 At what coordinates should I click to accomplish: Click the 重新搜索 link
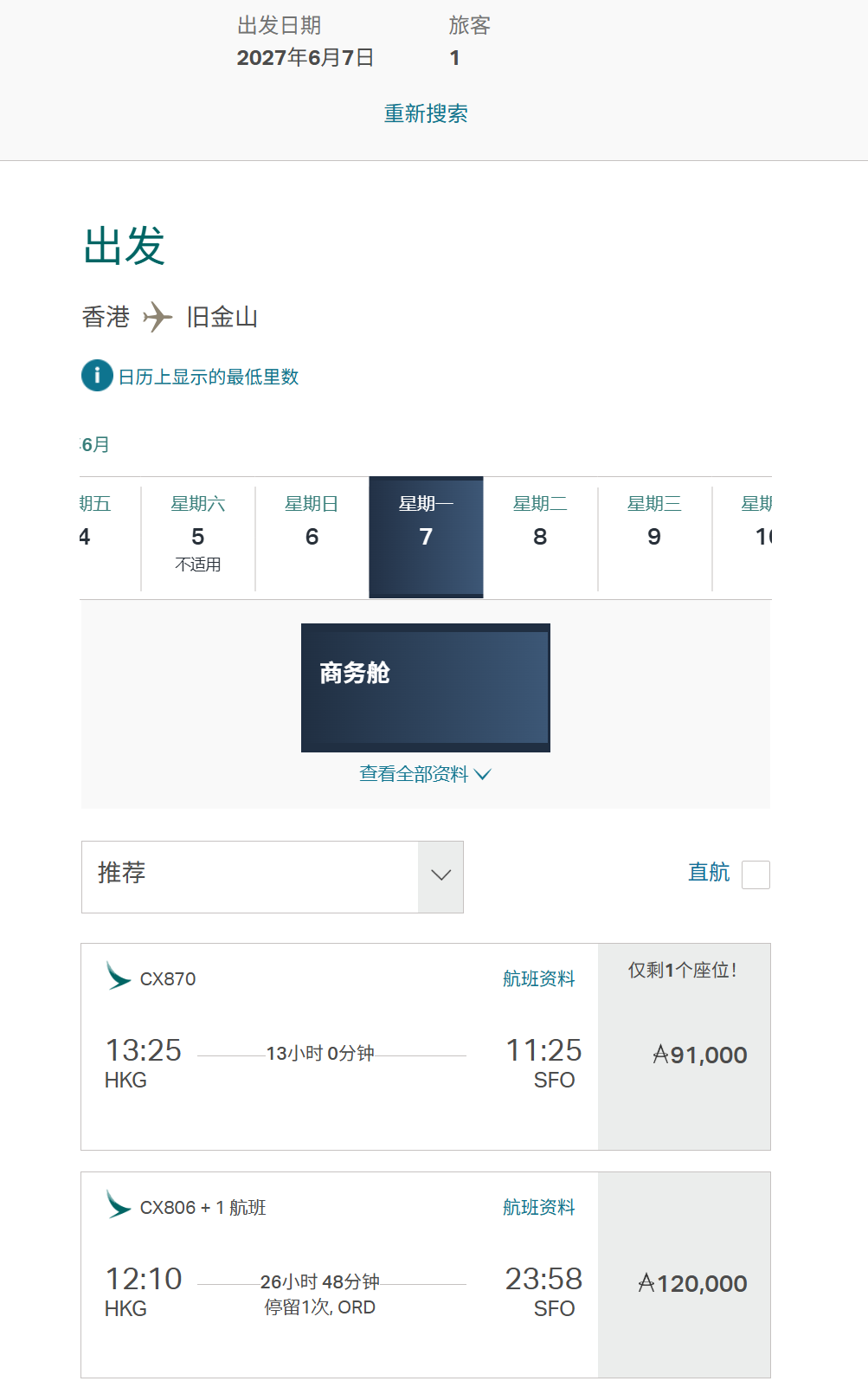(426, 113)
